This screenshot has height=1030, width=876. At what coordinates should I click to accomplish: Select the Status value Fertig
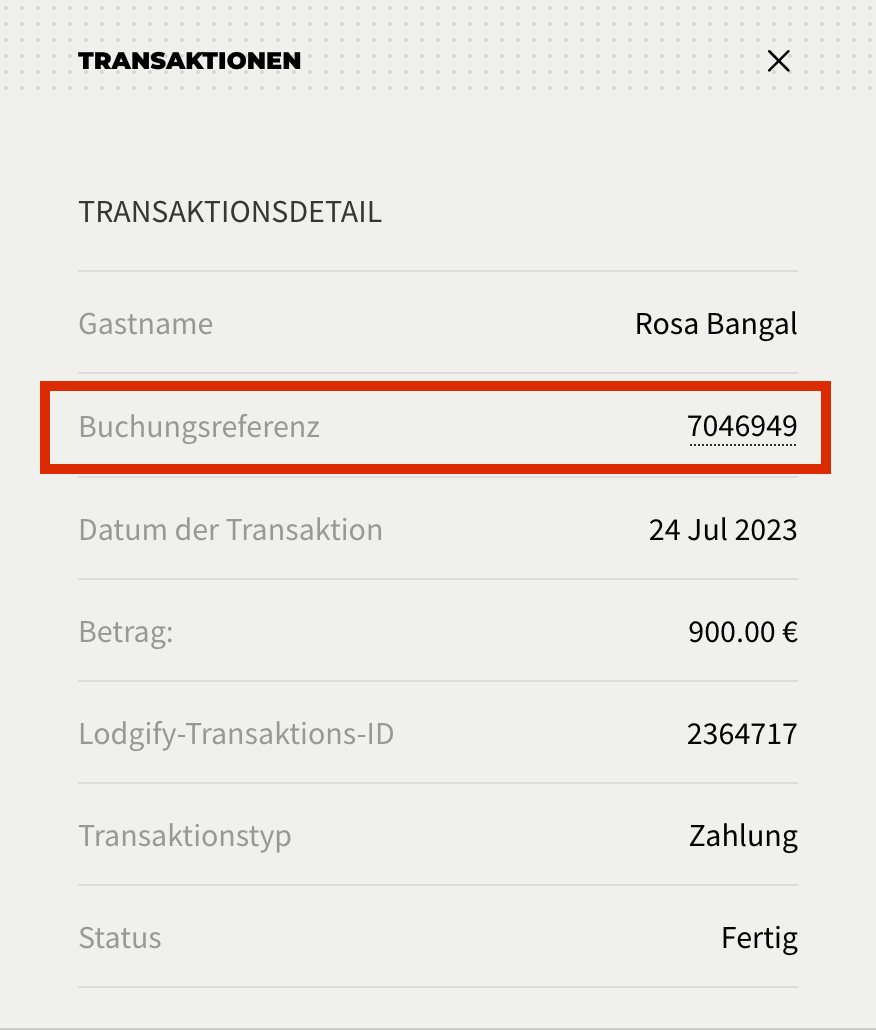(x=759, y=937)
